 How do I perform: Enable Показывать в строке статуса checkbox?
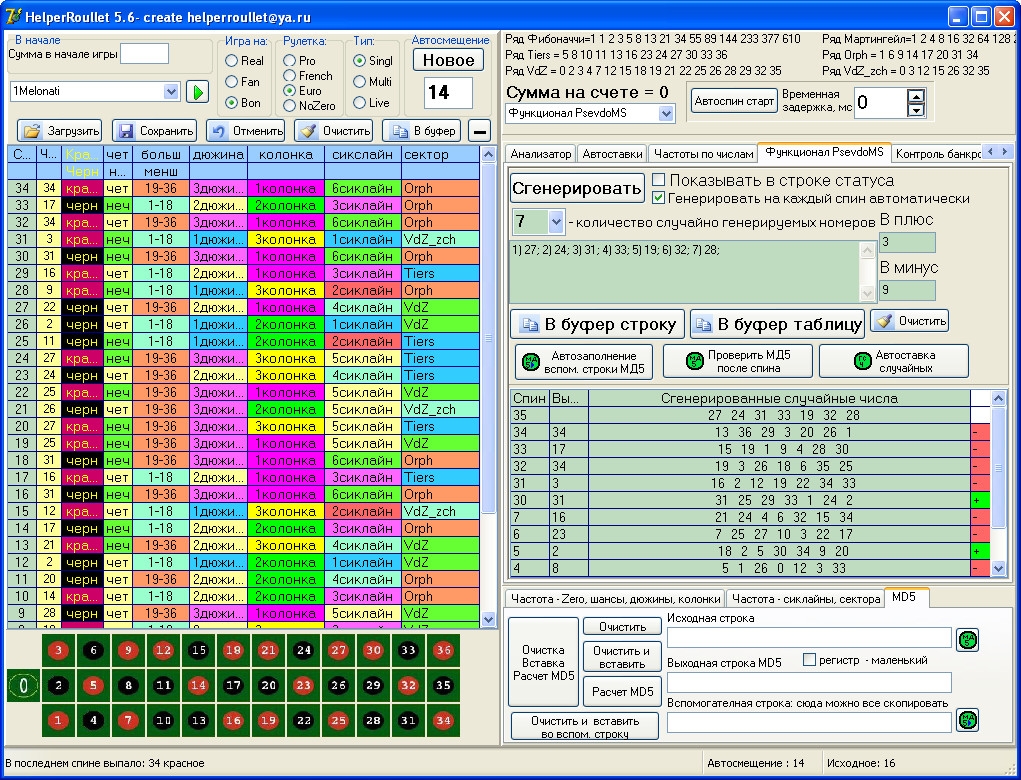click(659, 180)
